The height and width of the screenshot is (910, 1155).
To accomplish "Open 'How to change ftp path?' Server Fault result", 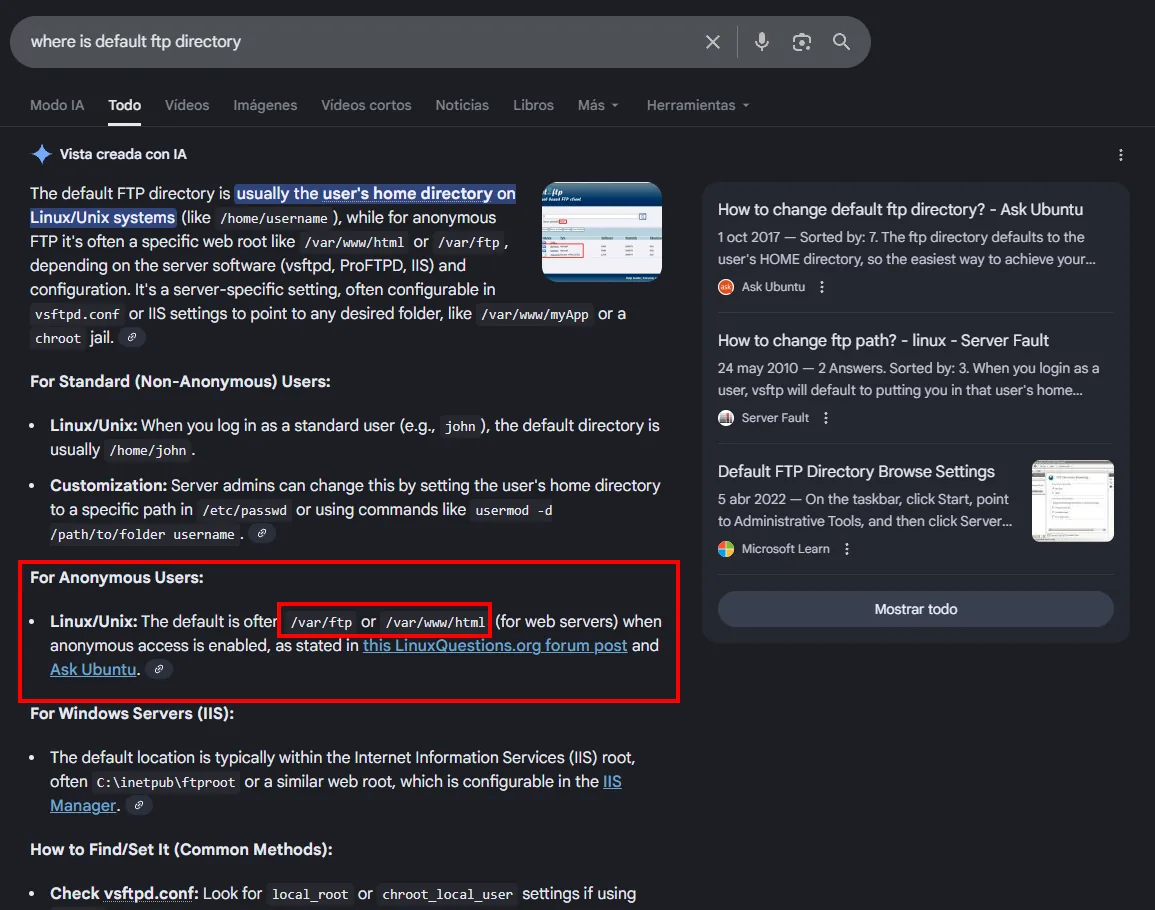I will pyautogui.click(x=883, y=340).
